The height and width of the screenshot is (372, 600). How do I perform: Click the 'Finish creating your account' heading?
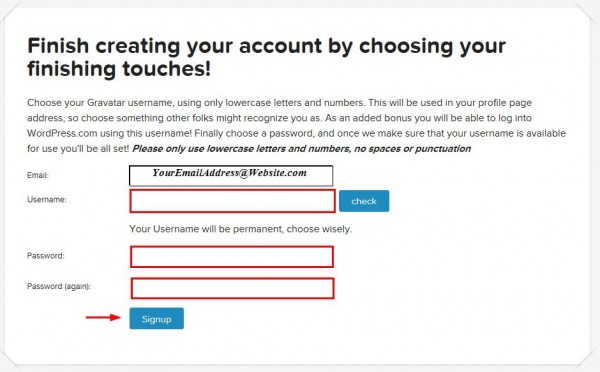(x=267, y=57)
